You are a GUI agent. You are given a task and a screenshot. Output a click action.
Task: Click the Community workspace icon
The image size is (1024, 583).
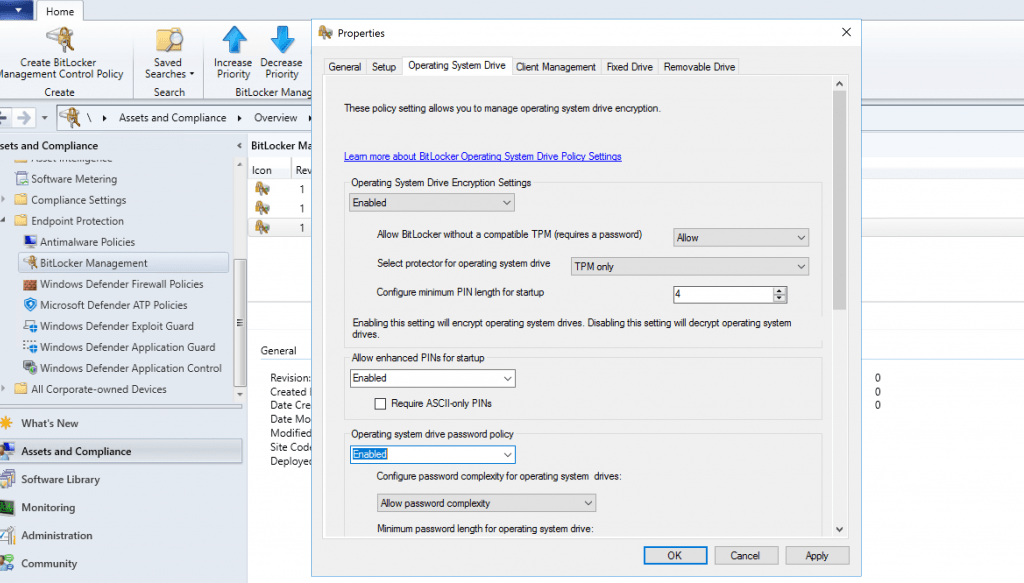(7, 563)
